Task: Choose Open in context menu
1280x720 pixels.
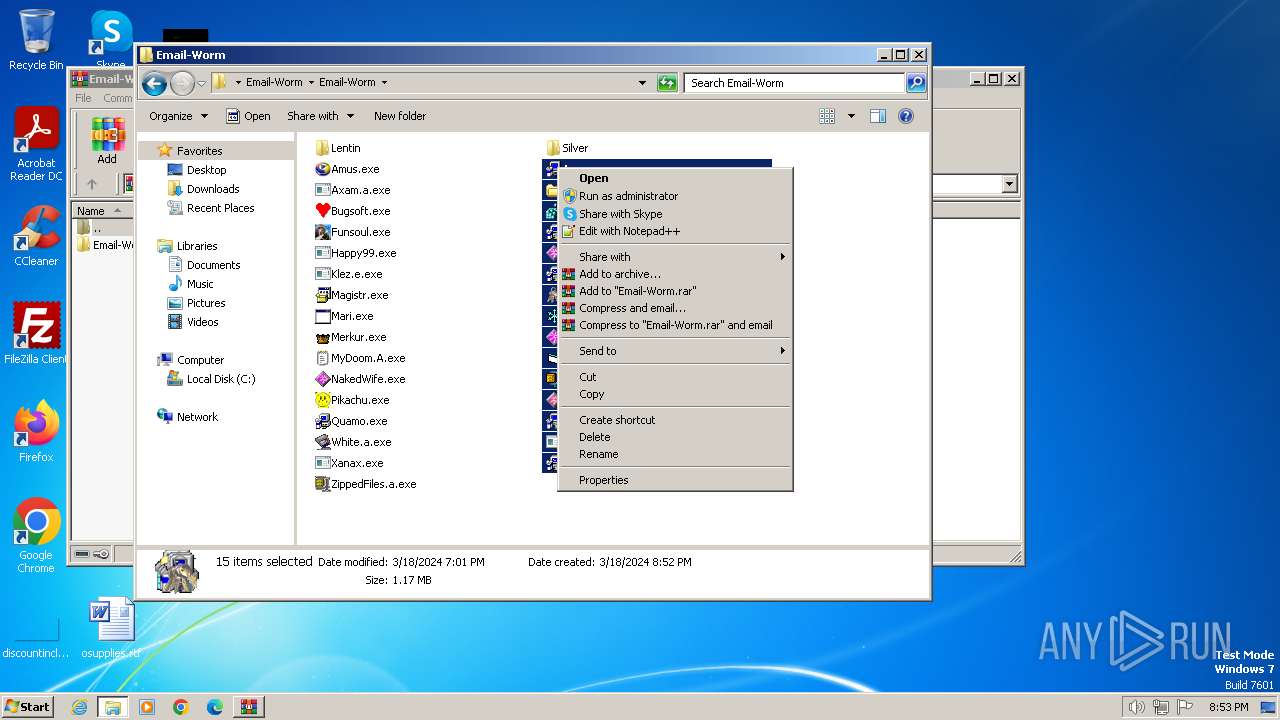Action: (675, 178)
